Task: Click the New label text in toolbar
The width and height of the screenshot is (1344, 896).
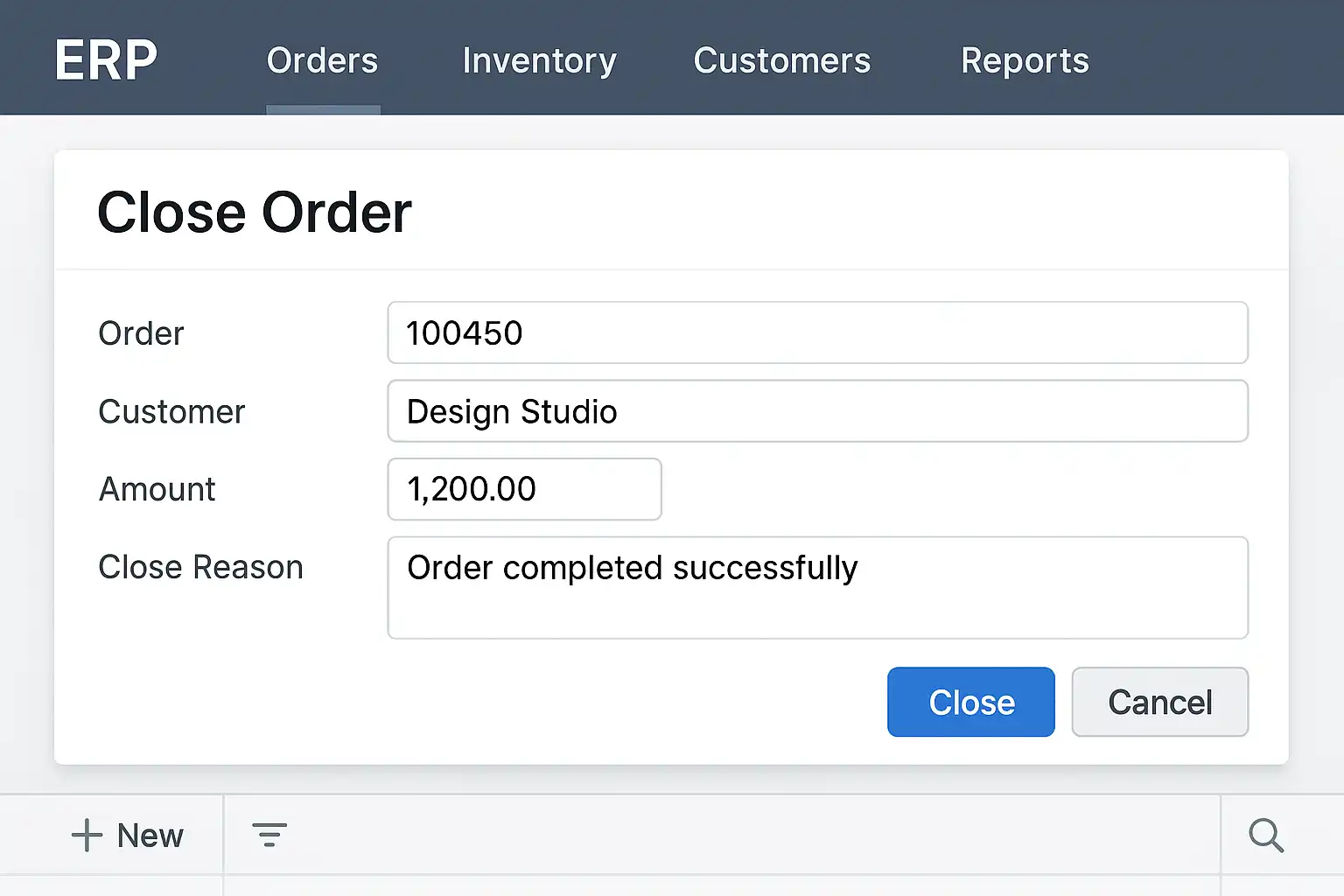Action: tap(150, 836)
